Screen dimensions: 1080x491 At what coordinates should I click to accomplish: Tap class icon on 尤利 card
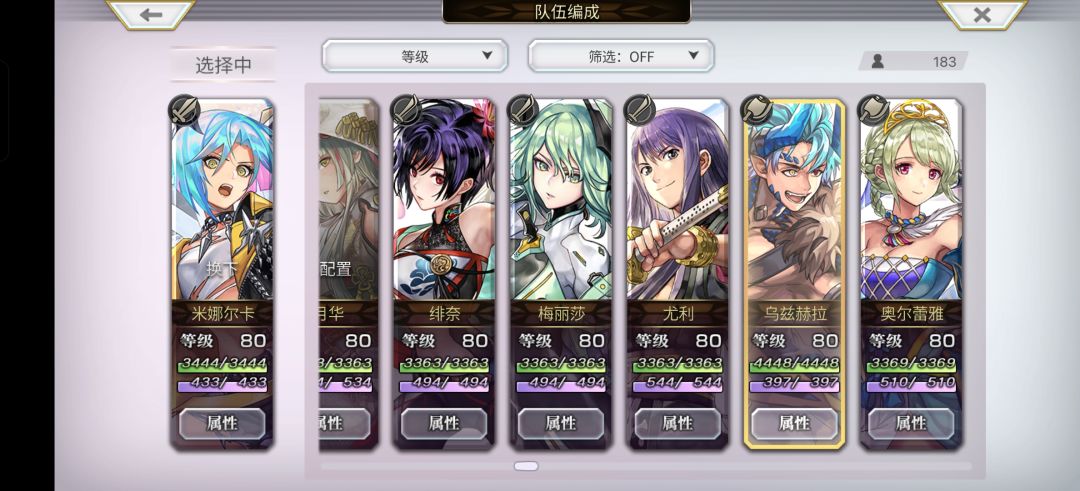(x=640, y=110)
